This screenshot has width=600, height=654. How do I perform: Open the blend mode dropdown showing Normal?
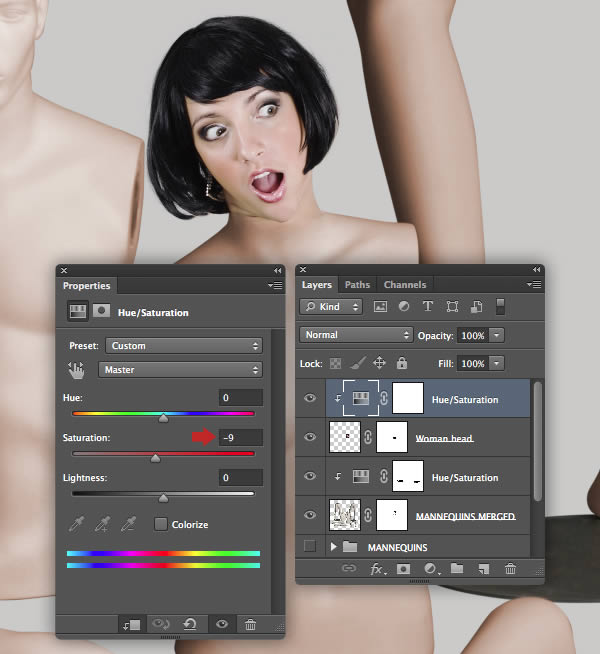tap(357, 335)
